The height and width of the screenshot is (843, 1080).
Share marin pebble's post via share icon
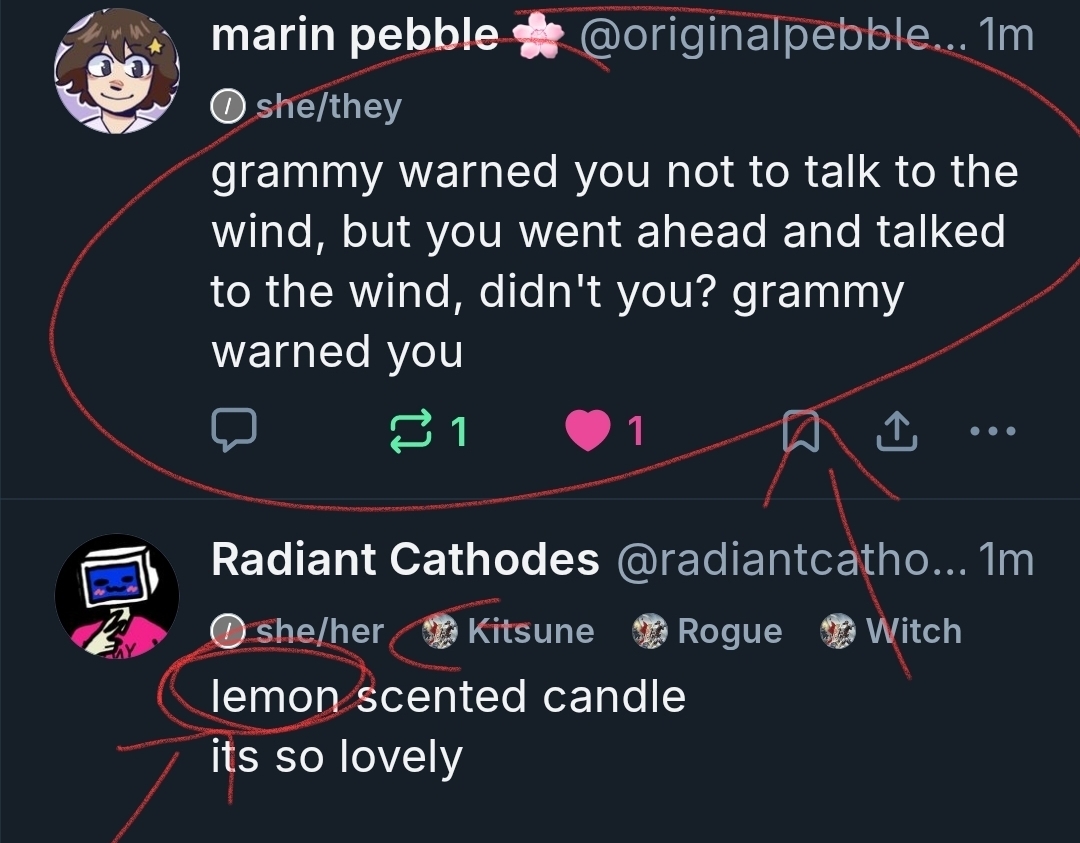tap(897, 431)
